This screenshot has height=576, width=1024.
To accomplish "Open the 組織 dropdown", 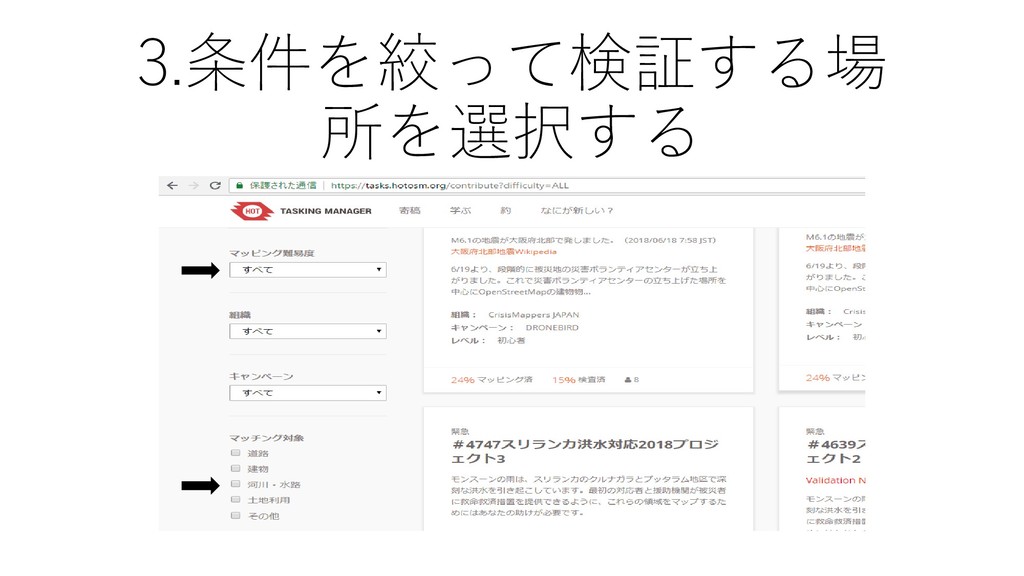I will [x=308, y=331].
